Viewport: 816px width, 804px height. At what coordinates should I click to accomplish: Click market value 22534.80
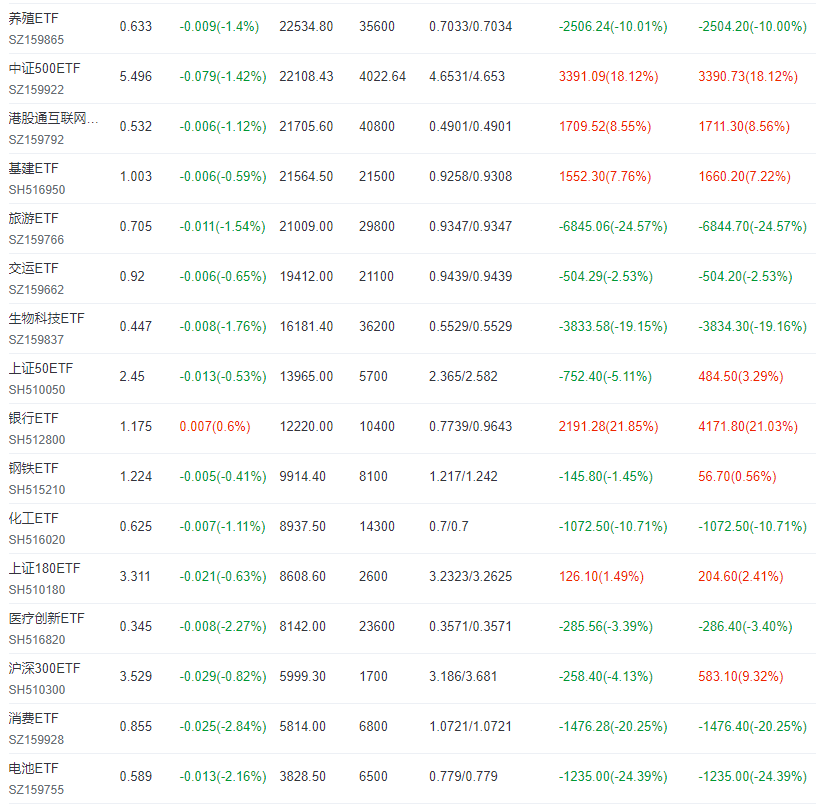point(306,26)
